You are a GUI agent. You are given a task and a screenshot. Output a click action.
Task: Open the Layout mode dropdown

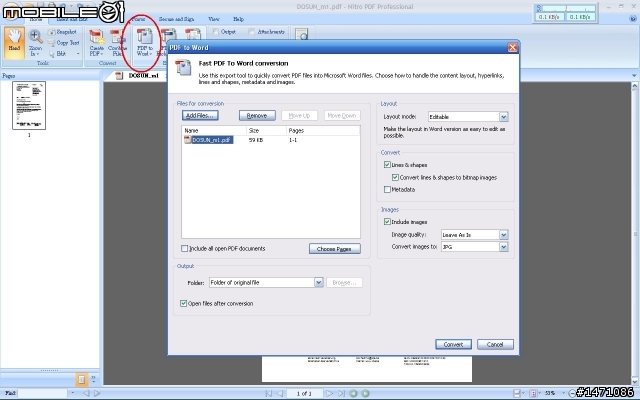pyautogui.click(x=504, y=117)
